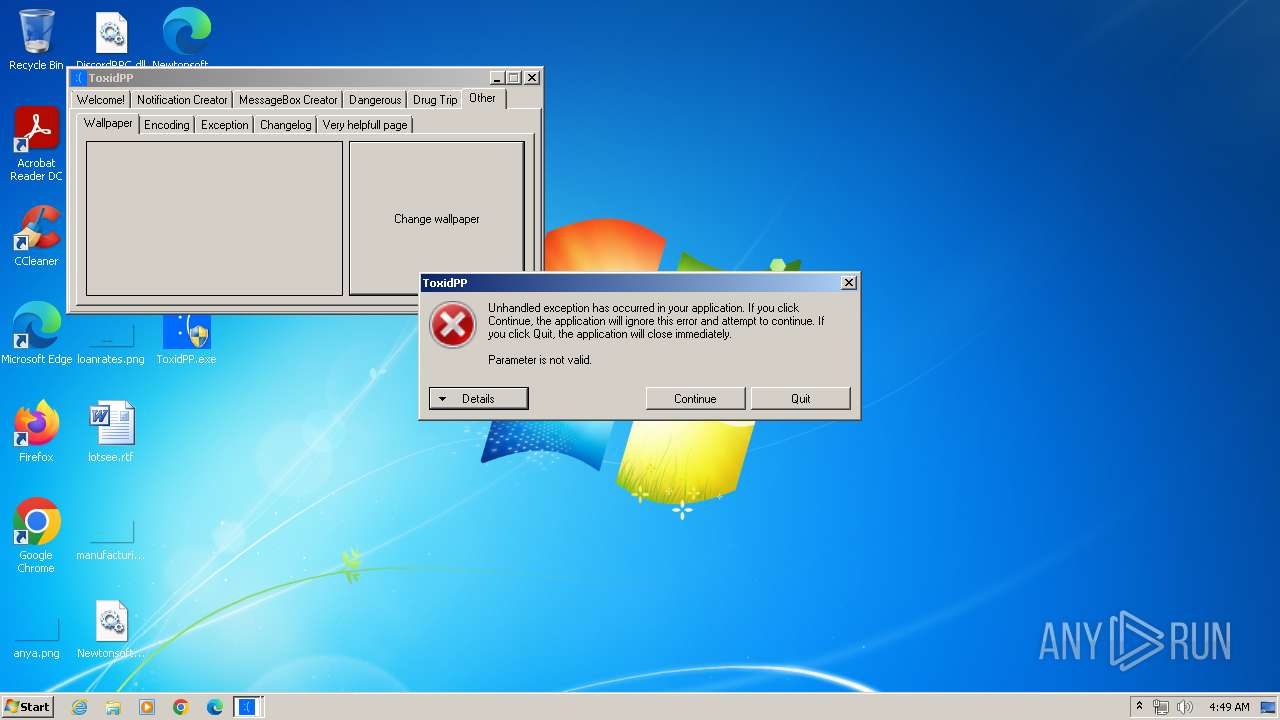Click Quit in the exception dialog
Screen dimensions: 1280x720
coord(801,399)
